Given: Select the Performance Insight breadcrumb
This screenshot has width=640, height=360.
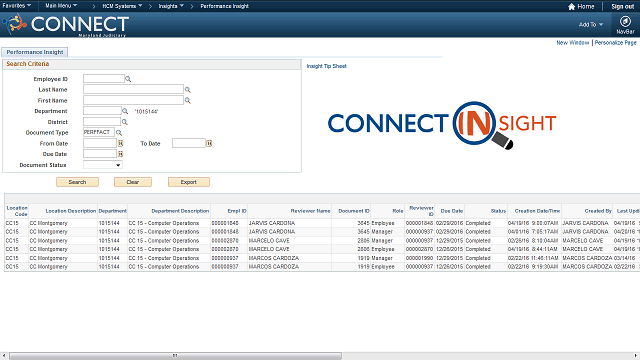Looking at the screenshot, I should [224, 6].
